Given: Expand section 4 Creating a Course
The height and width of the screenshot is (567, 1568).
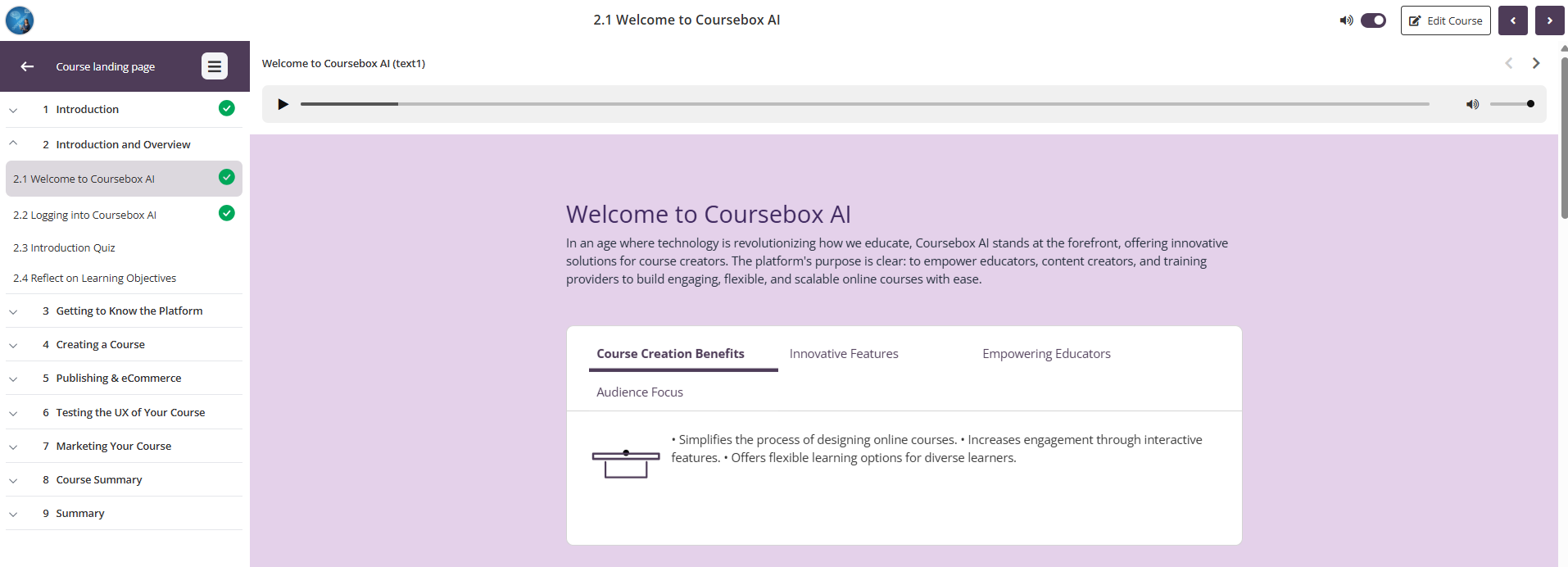Looking at the screenshot, I should (x=13, y=345).
